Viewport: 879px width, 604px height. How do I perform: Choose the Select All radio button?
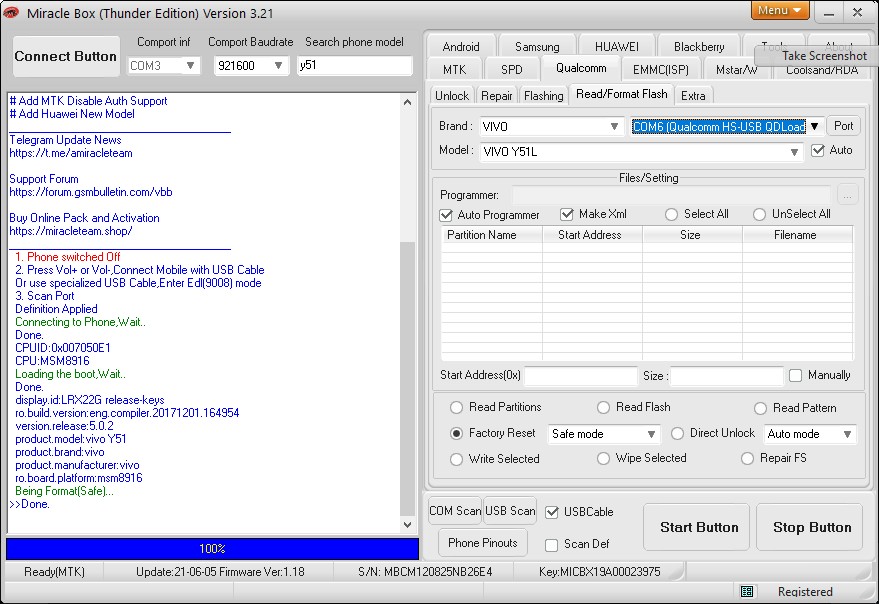671,214
